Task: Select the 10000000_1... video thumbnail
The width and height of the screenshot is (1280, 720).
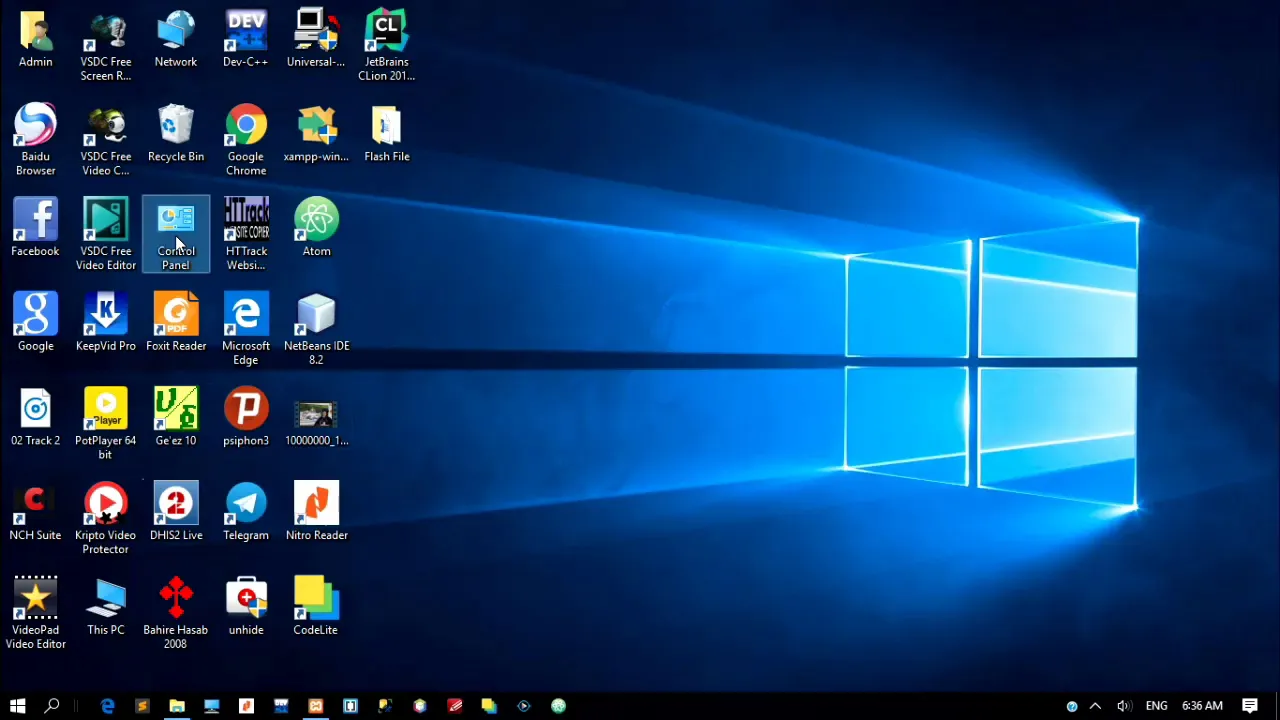Action: pyautogui.click(x=316, y=422)
